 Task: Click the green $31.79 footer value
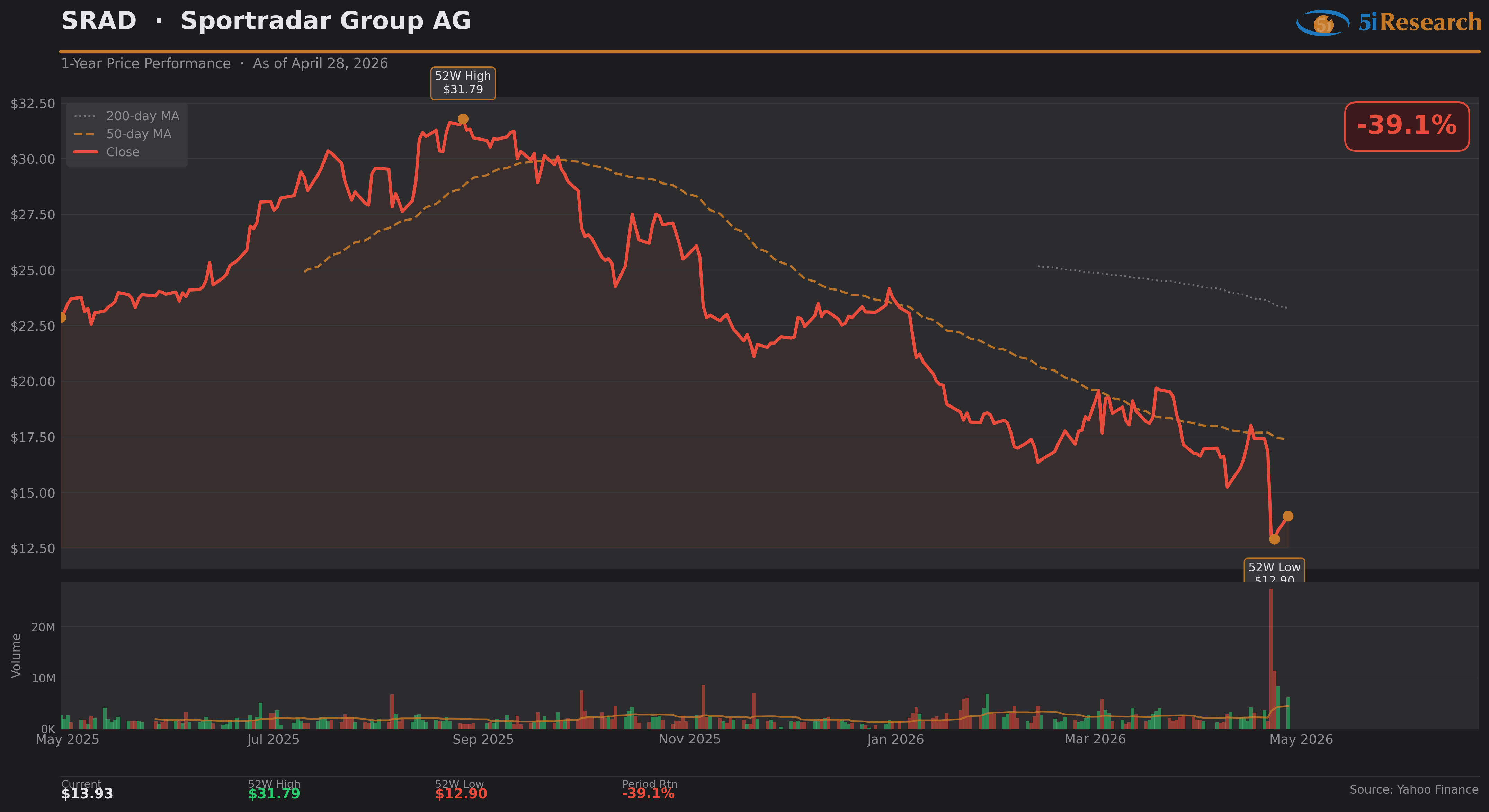pyautogui.click(x=274, y=794)
